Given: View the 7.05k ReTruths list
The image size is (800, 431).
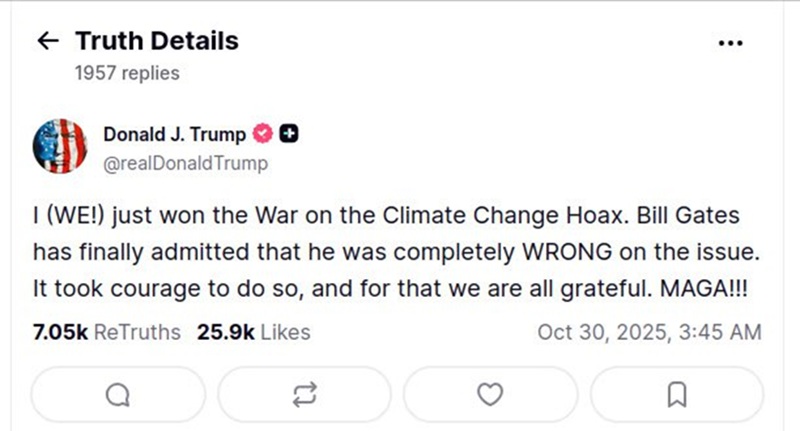Looking at the screenshot, I should point(106,332).
